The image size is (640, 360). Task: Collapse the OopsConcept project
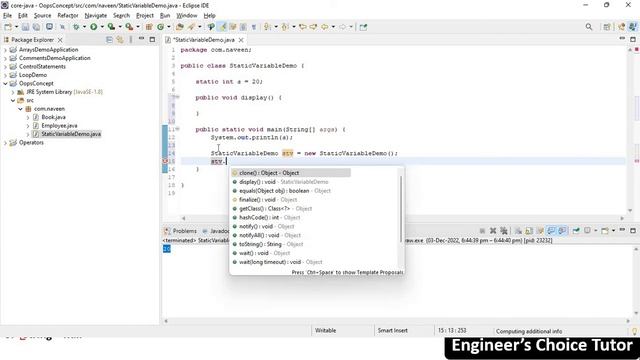(5, 84)
